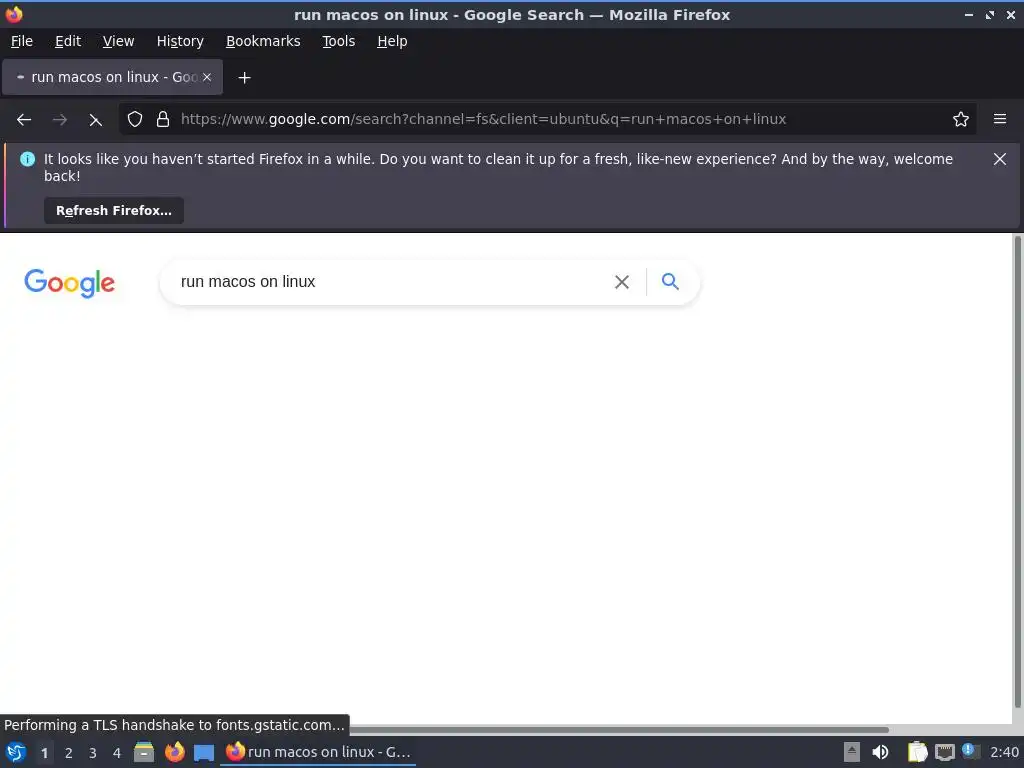
Task: Click the vertical page scrollbar
Action: [x=1017, y=472]
